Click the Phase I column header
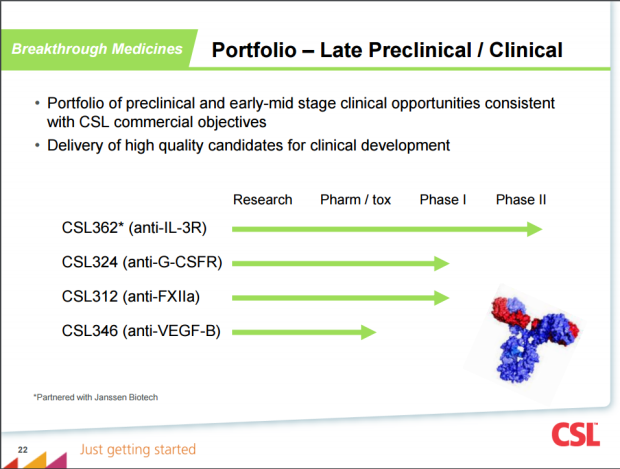 click(x=442, y=200)
